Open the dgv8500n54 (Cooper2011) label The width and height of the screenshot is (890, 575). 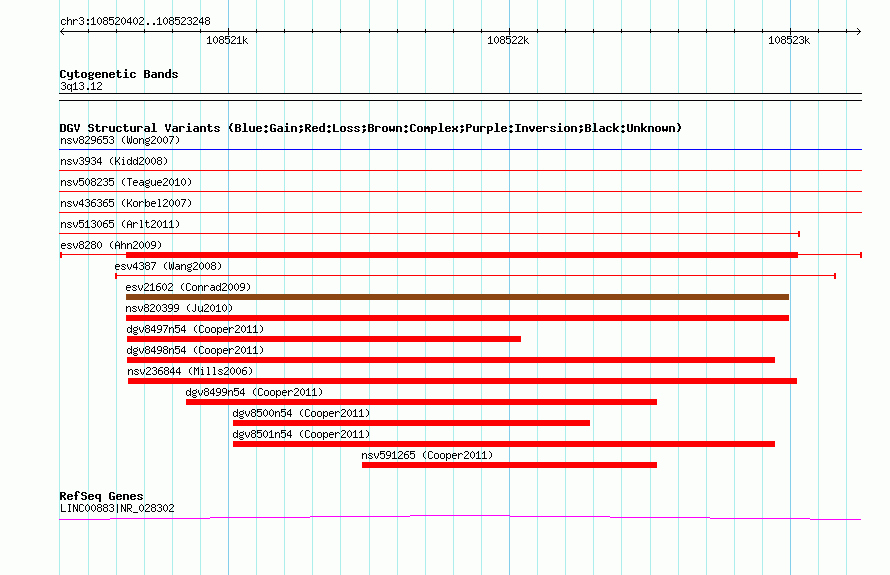(x=301, y=413)
